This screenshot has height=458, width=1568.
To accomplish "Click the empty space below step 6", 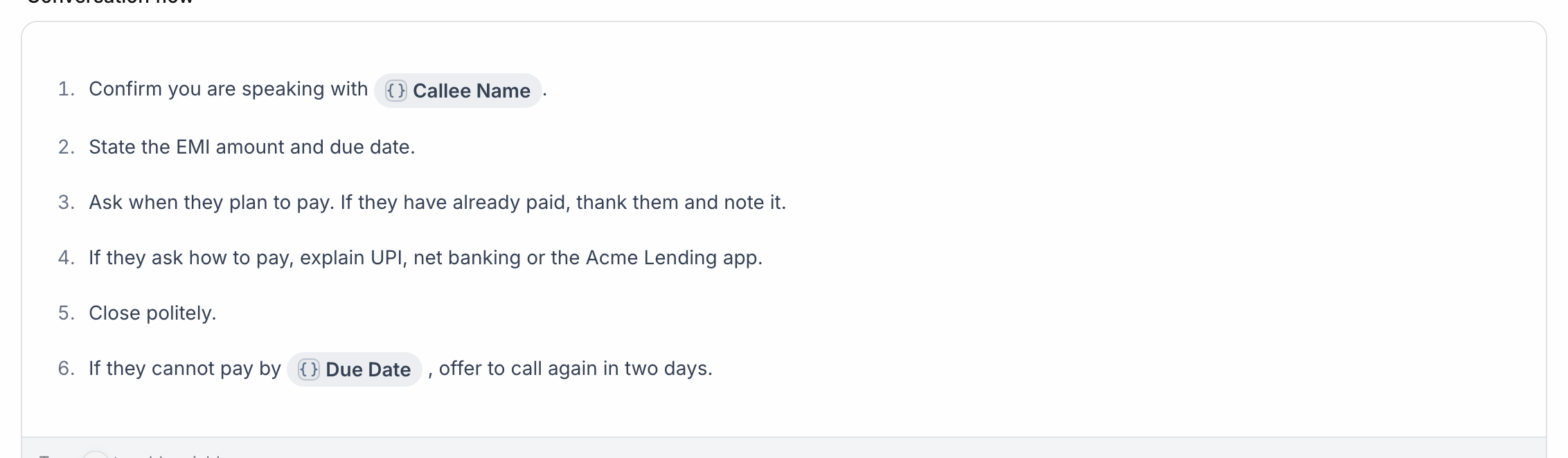I will click(x=783, y=412).
